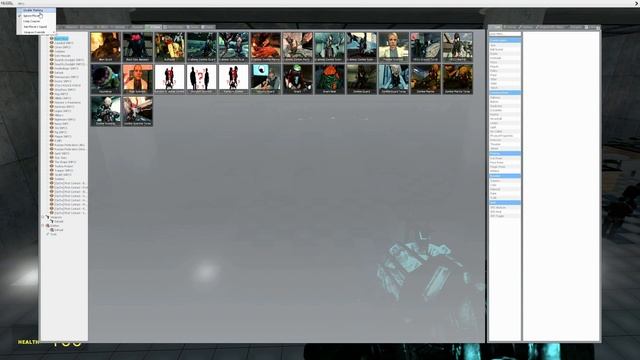Uncheck Ignore Players in NPCs menu
The width and height of the screenshot is (640, 360).
pos(36,16)
